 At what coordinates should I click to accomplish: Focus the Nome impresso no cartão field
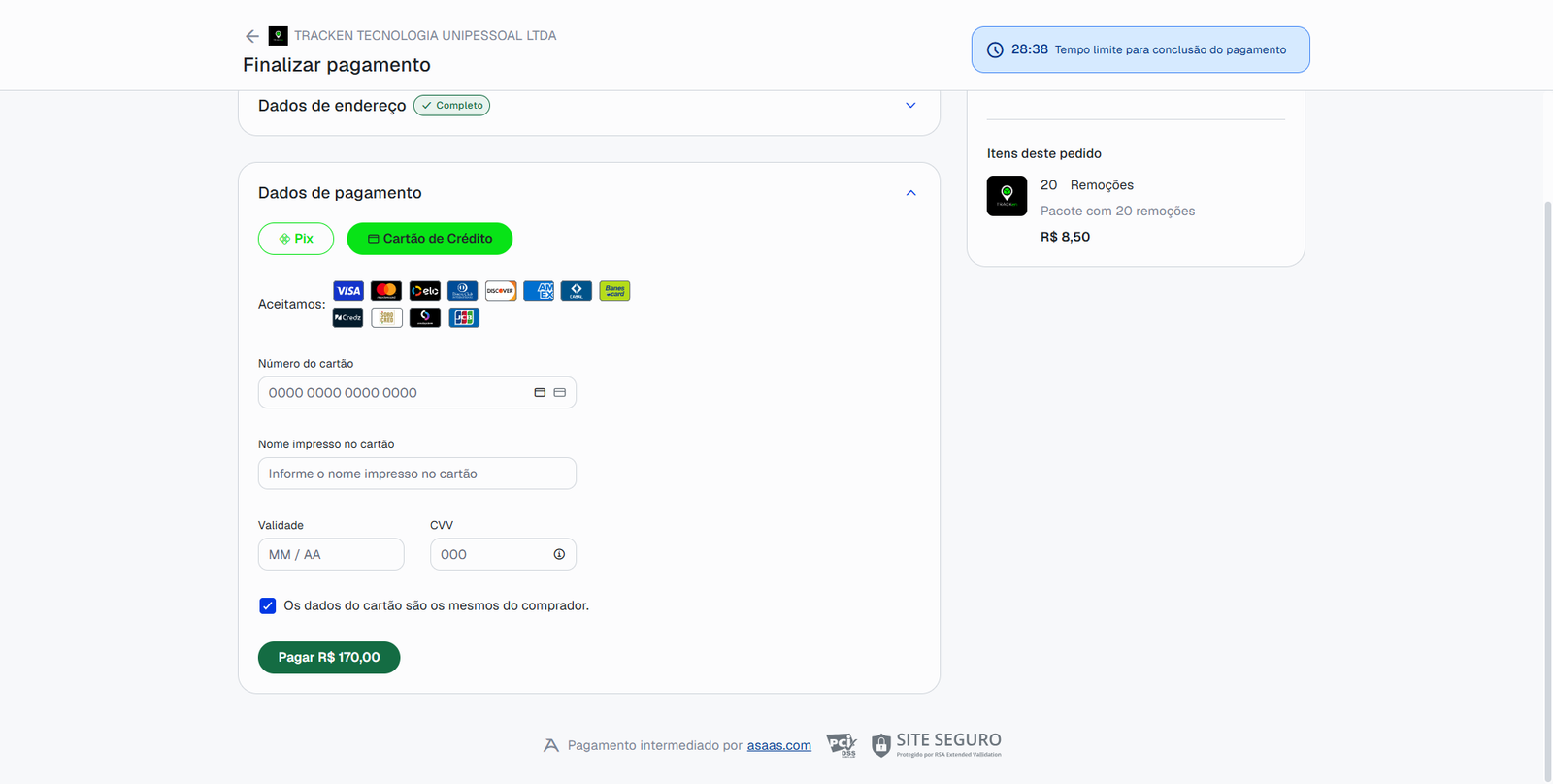click(417, 474)
